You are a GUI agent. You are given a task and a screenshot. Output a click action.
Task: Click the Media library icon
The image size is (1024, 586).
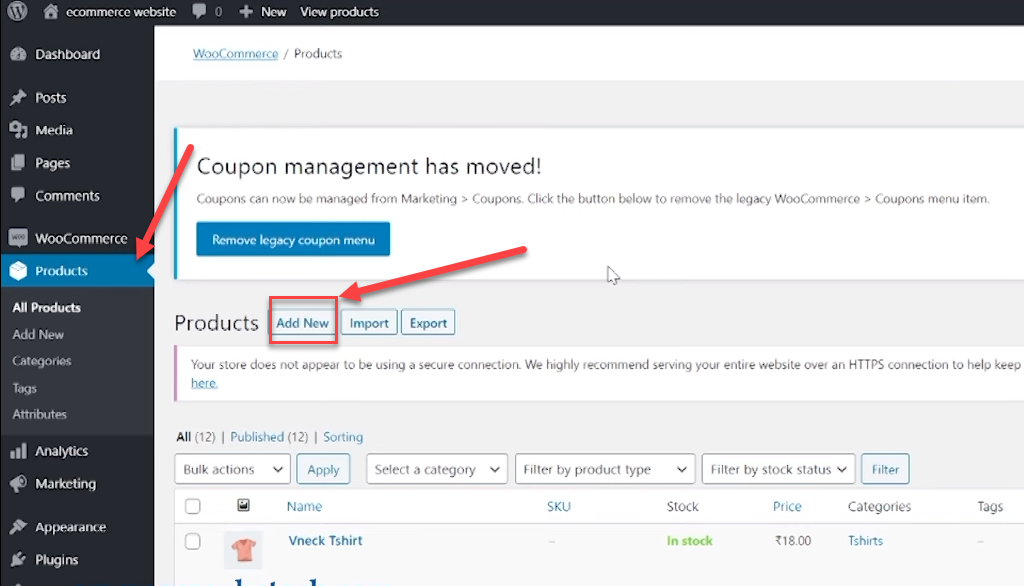[x=18, y=130]
